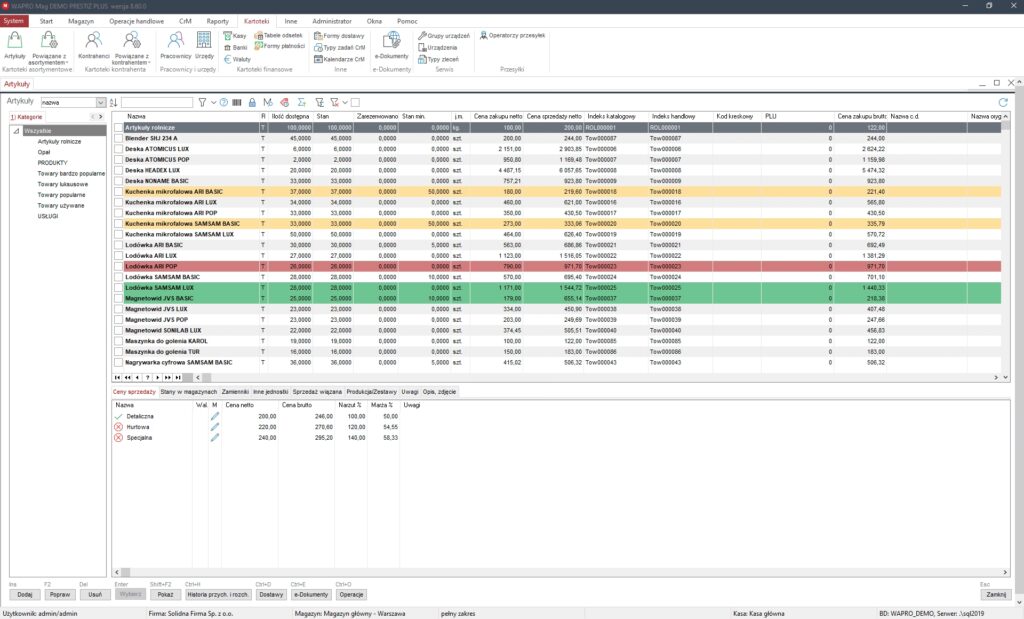Viewport: 1024px width, 619px height.
Task: Open the Raporty menu tab
Action: [216, 20]
